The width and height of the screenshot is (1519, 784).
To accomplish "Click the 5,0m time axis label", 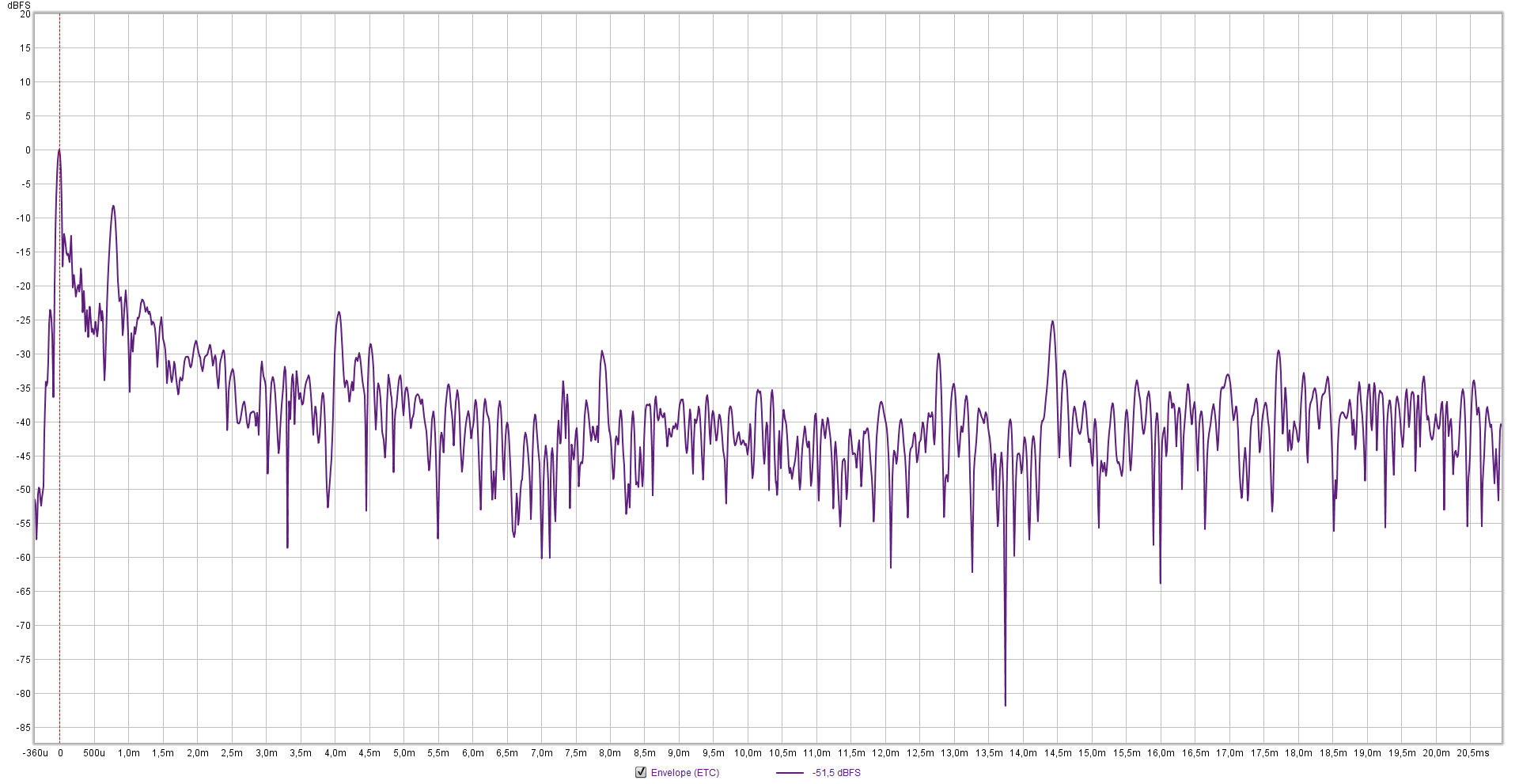I will click(x=403, y=753).
